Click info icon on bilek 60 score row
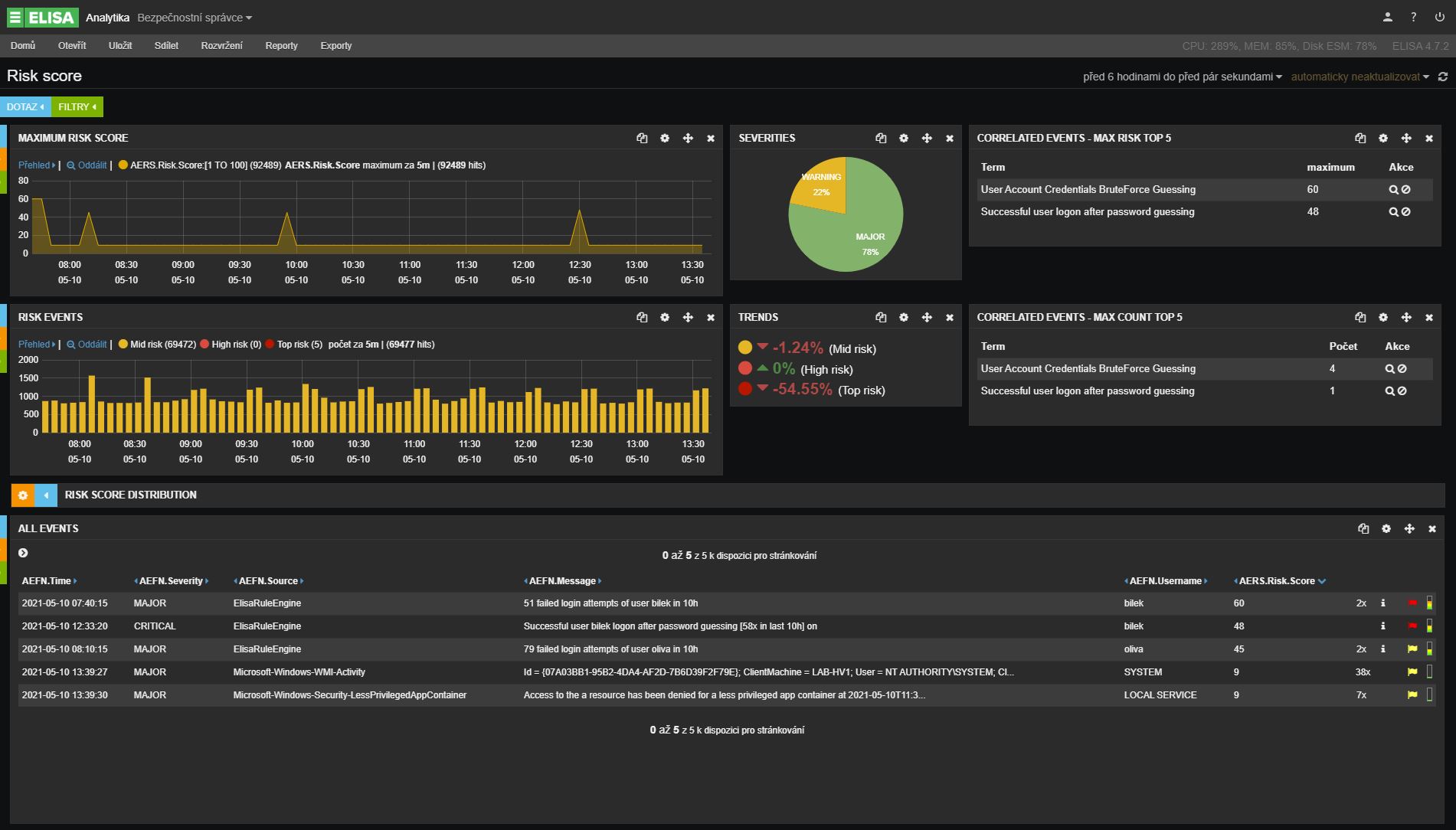The image size is (1456, 830). coord(1383,603)
